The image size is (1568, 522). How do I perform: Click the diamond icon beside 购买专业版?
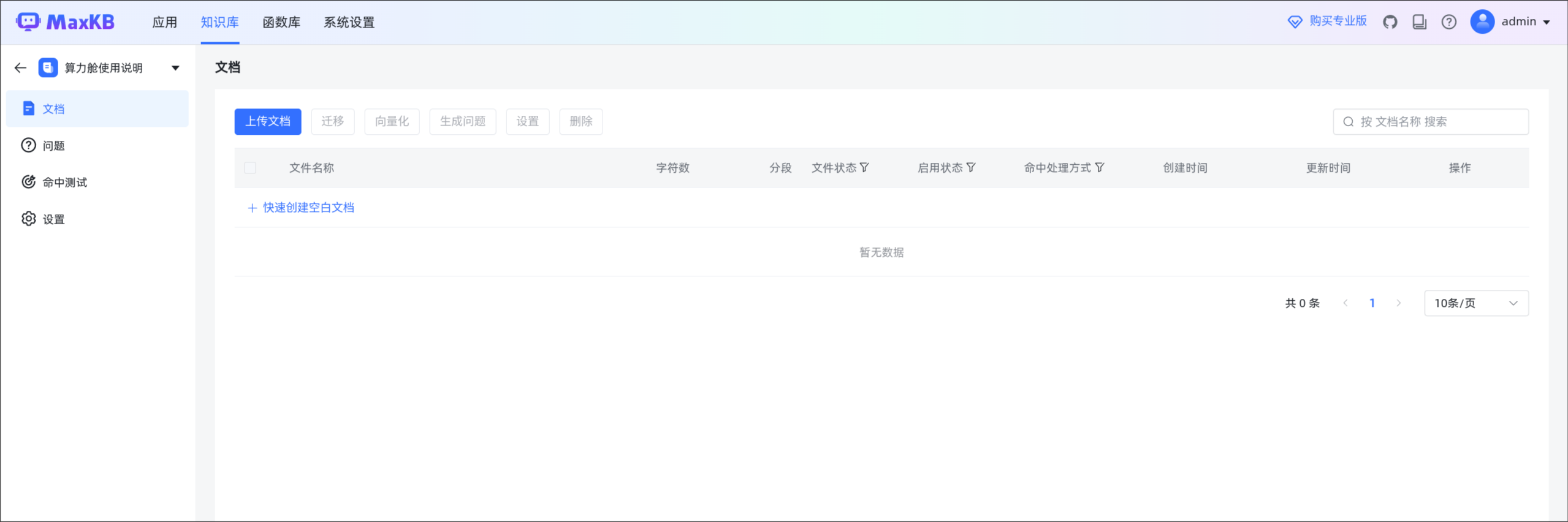[1295, 22]
